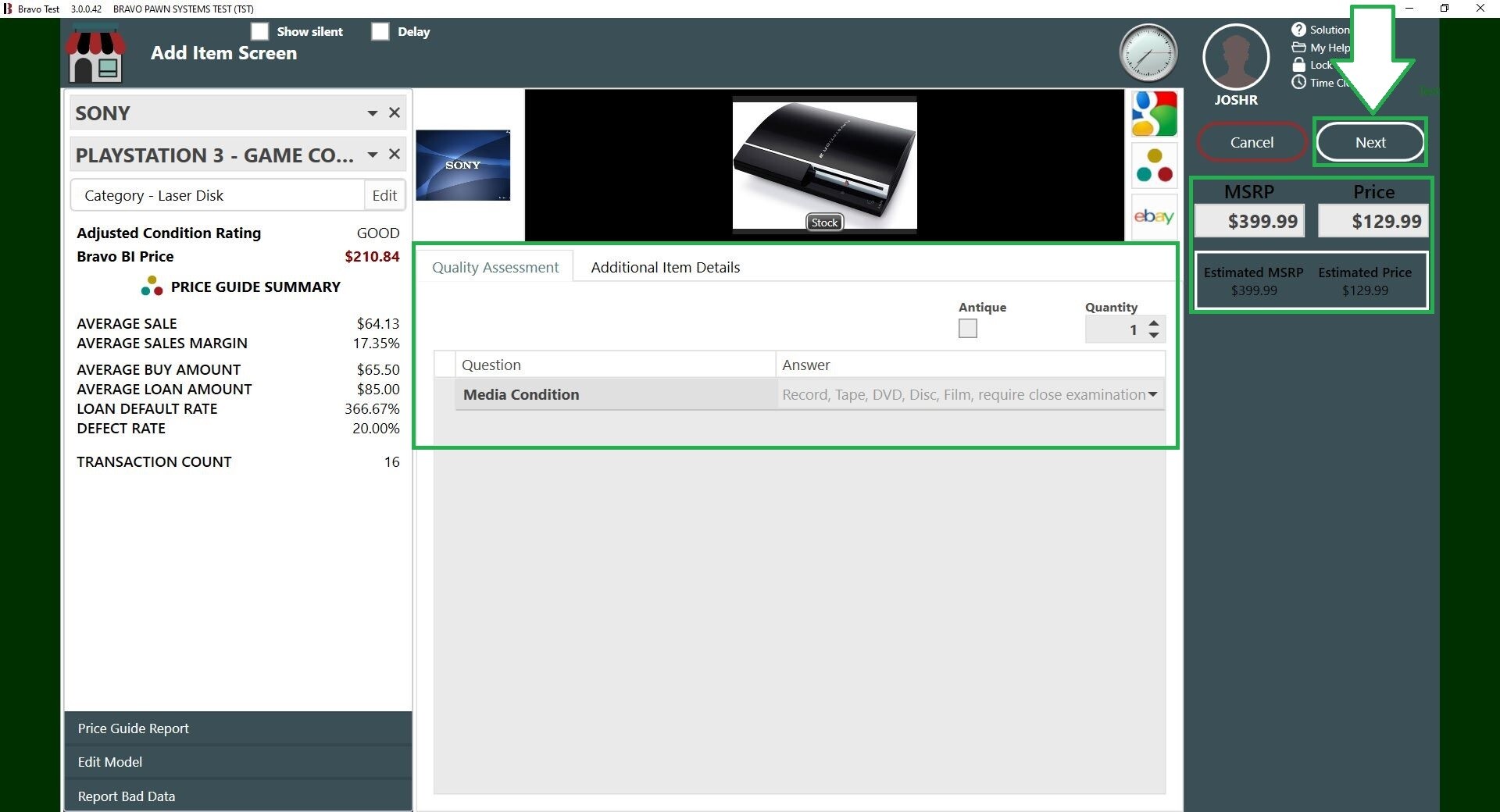Click the Question column header

tap(616, 365)
